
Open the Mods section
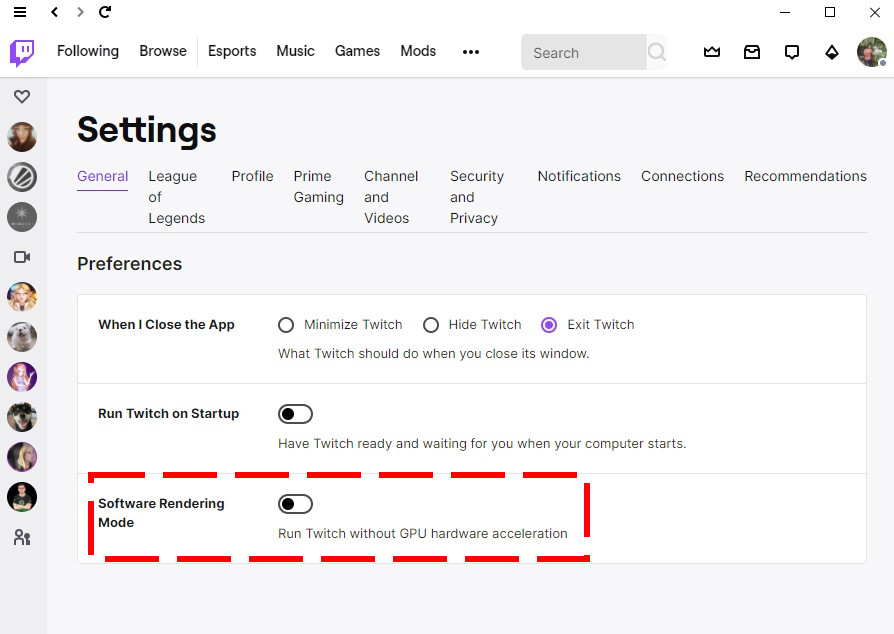418,51
